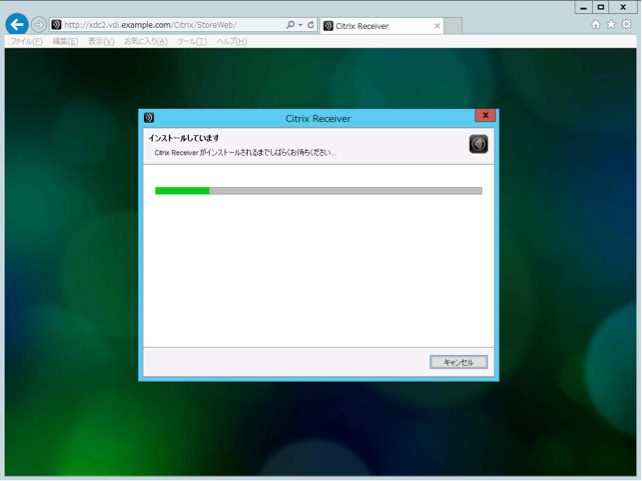Open the ファイル(F) menu
Image resolution: width=642 pixels, height=481 pixels.
[26, 42]
